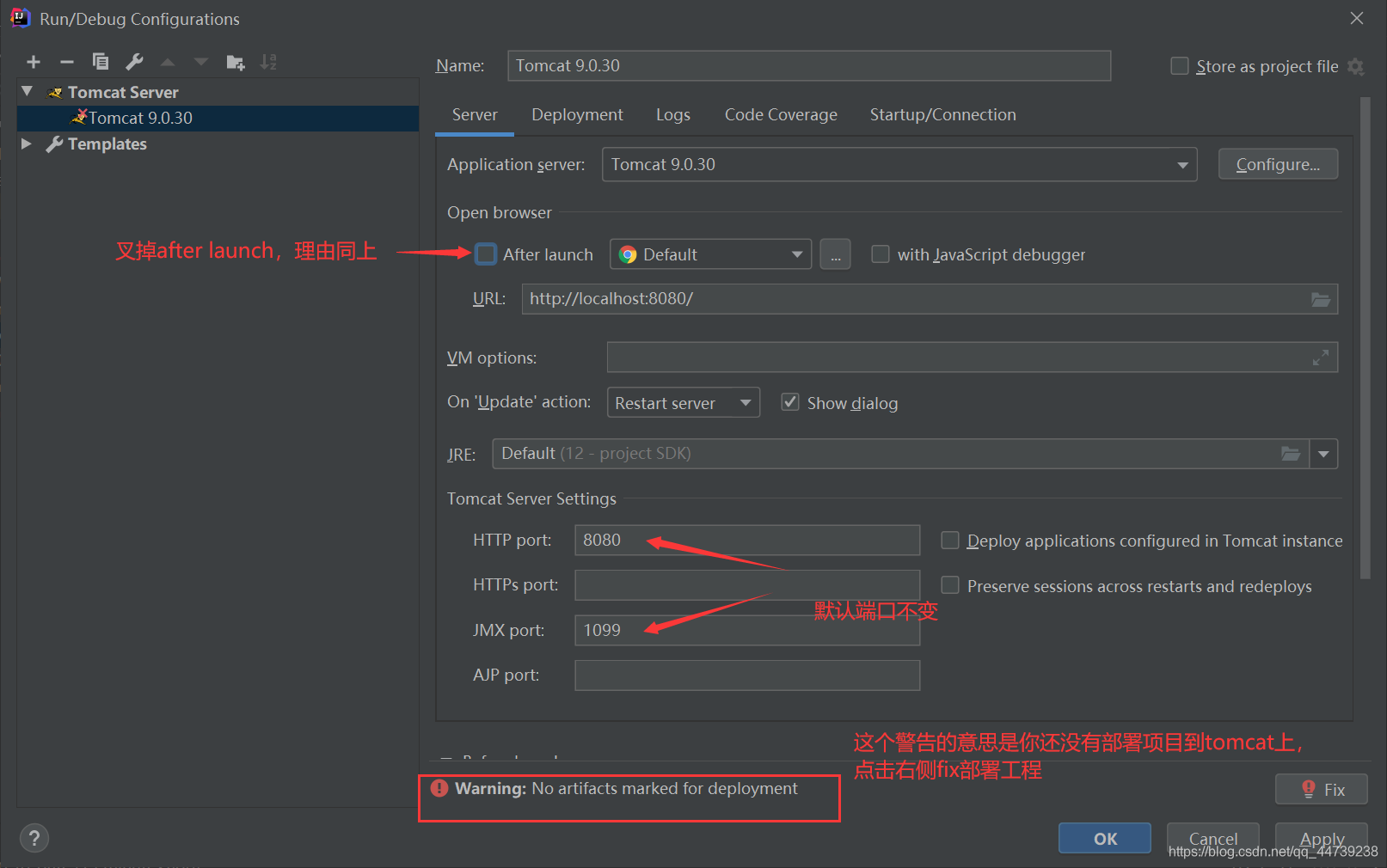Click the Tomcat Server Settings heading
Screen dimensions: 1387x868
(531, 498)
